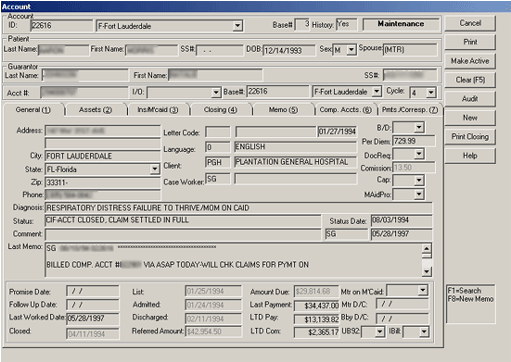This screenshot has height=362, width=511.
Task: Expand the Cap dropdown
Action: tap(419, 180)
